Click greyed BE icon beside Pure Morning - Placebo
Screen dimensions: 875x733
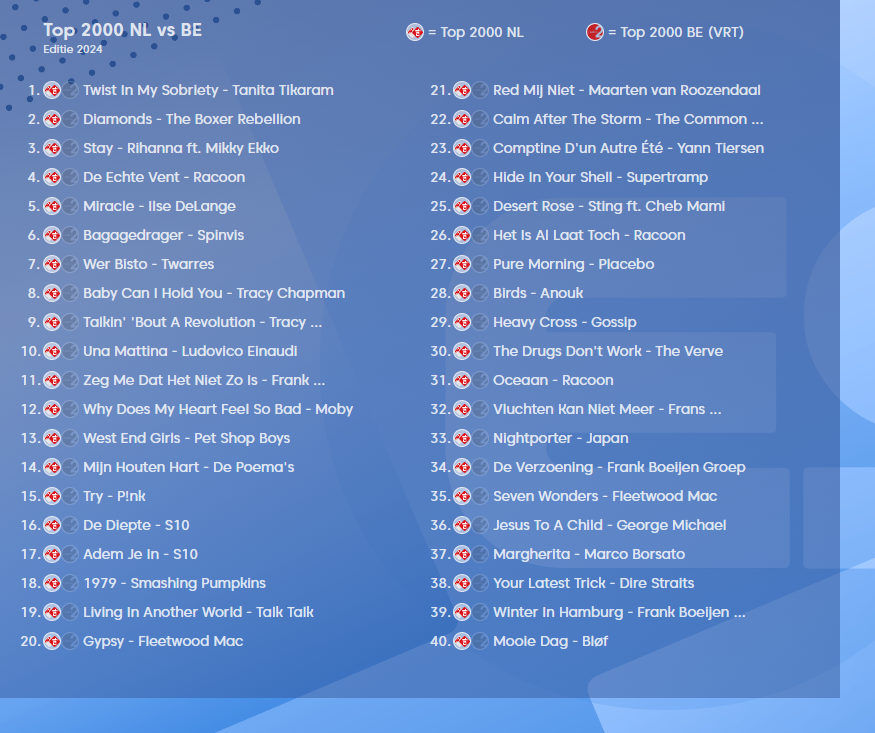(480, 264)
